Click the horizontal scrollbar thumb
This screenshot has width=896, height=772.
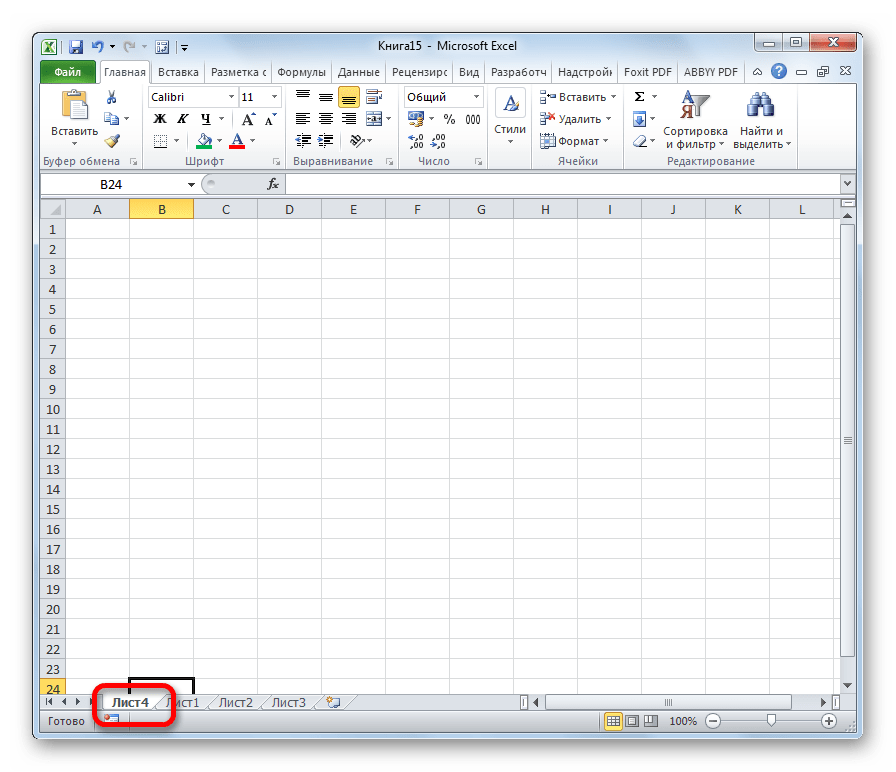[x=668, y=702]
